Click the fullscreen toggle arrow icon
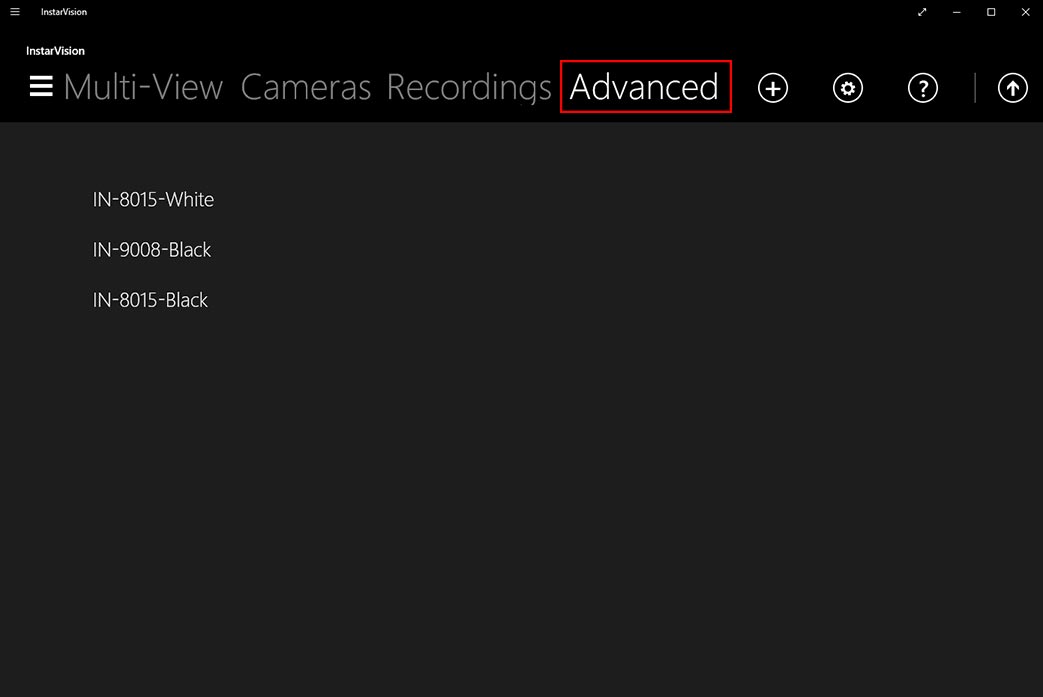Image resolution: width=1043 pixels, height=697 pixels. tap(921, 12)
